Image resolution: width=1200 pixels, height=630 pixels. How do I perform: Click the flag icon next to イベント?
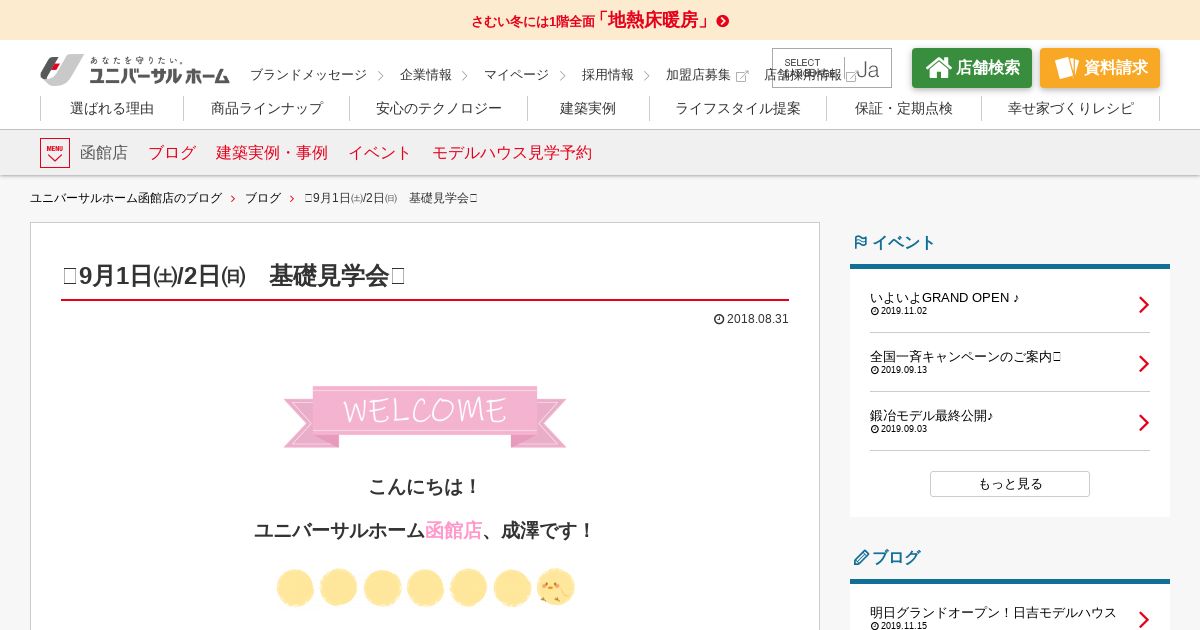click(x=860, y=242)
